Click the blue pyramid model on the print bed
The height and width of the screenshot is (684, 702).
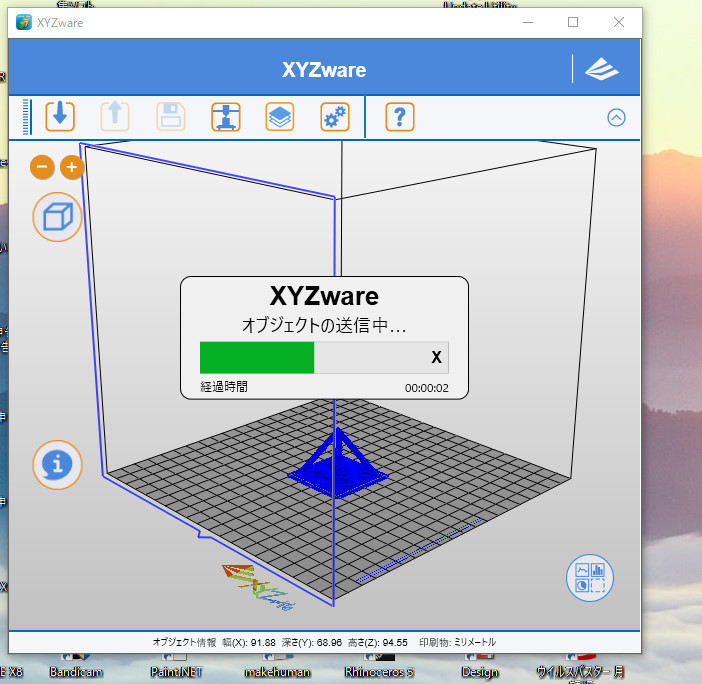338,463
